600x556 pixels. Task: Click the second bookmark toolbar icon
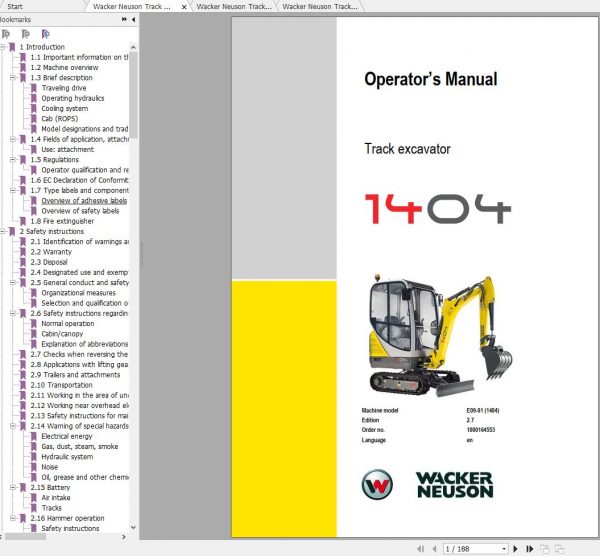click(x=26, y=34)
